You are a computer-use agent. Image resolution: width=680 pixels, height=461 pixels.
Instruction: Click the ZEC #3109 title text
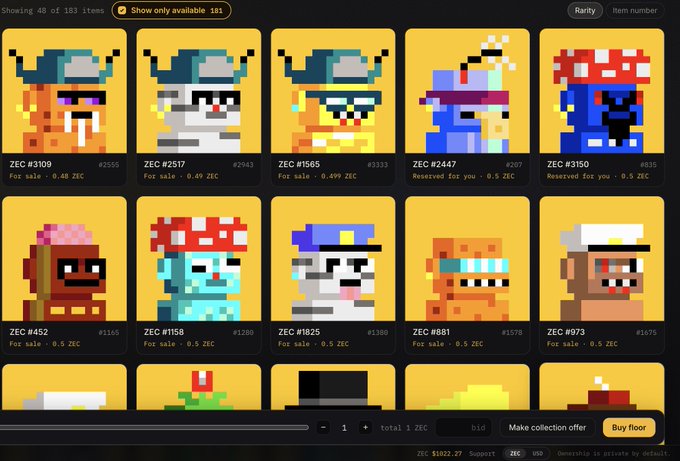click(x=30, y=164)
